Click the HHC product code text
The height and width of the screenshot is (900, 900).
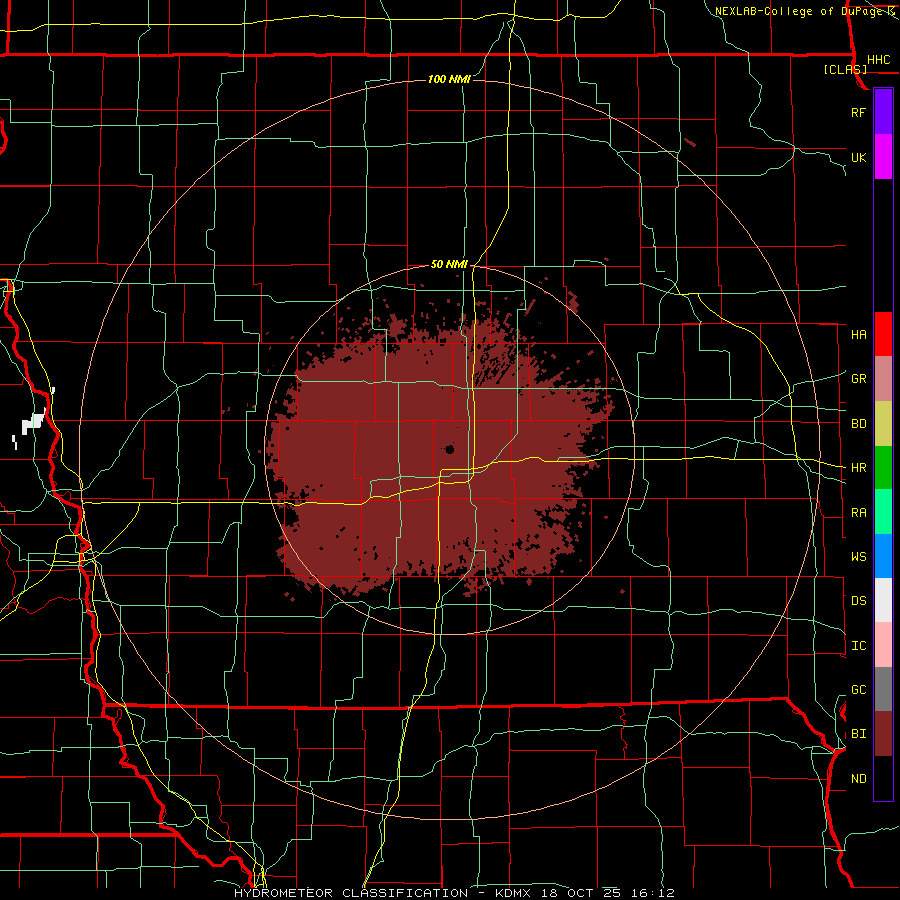pyautogui.click(x=878, y=60)
